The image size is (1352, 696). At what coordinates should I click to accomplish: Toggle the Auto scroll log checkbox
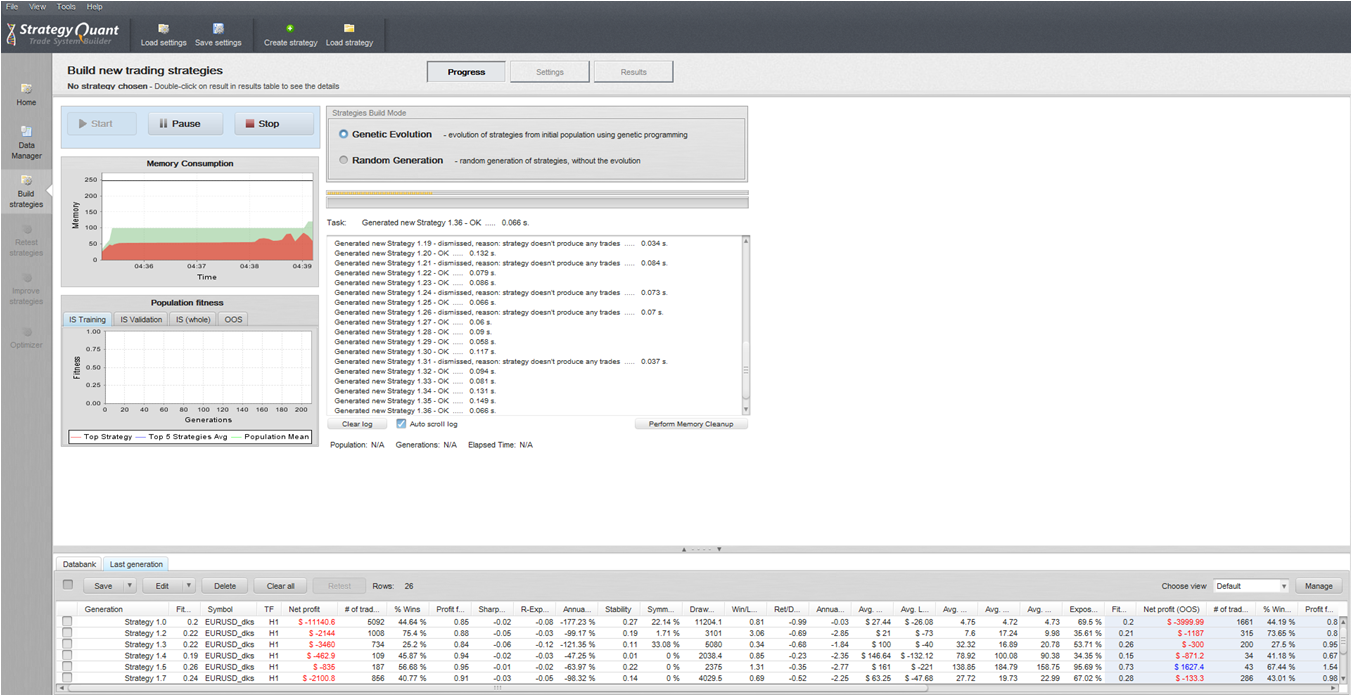(401, 424)
